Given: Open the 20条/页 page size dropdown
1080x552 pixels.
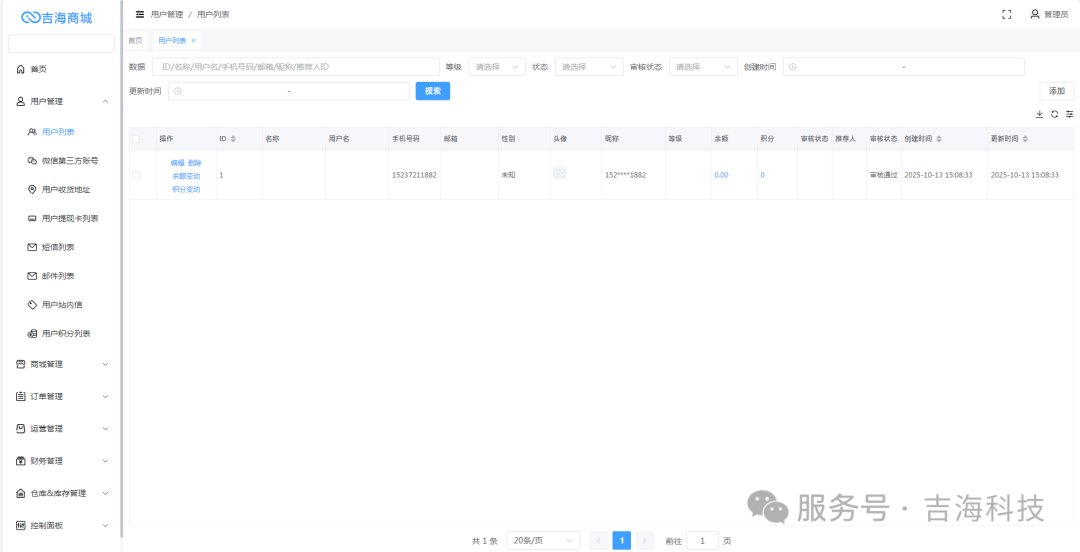Looking at the screenshot, I should pos(542,541).
